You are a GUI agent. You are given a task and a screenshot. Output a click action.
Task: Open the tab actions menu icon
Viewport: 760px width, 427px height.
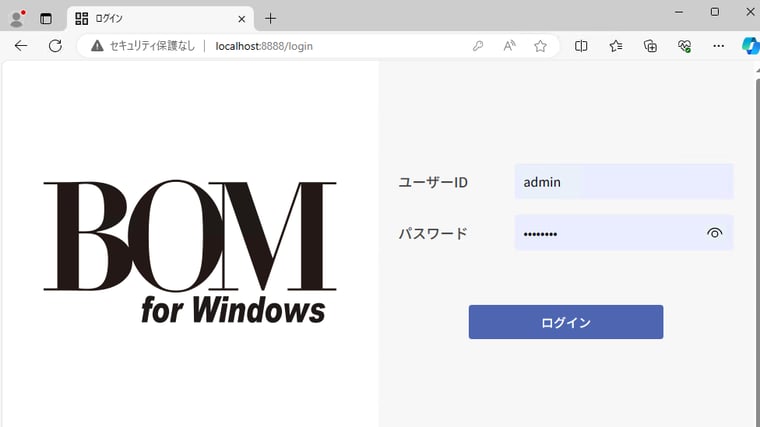click(46, 19)
